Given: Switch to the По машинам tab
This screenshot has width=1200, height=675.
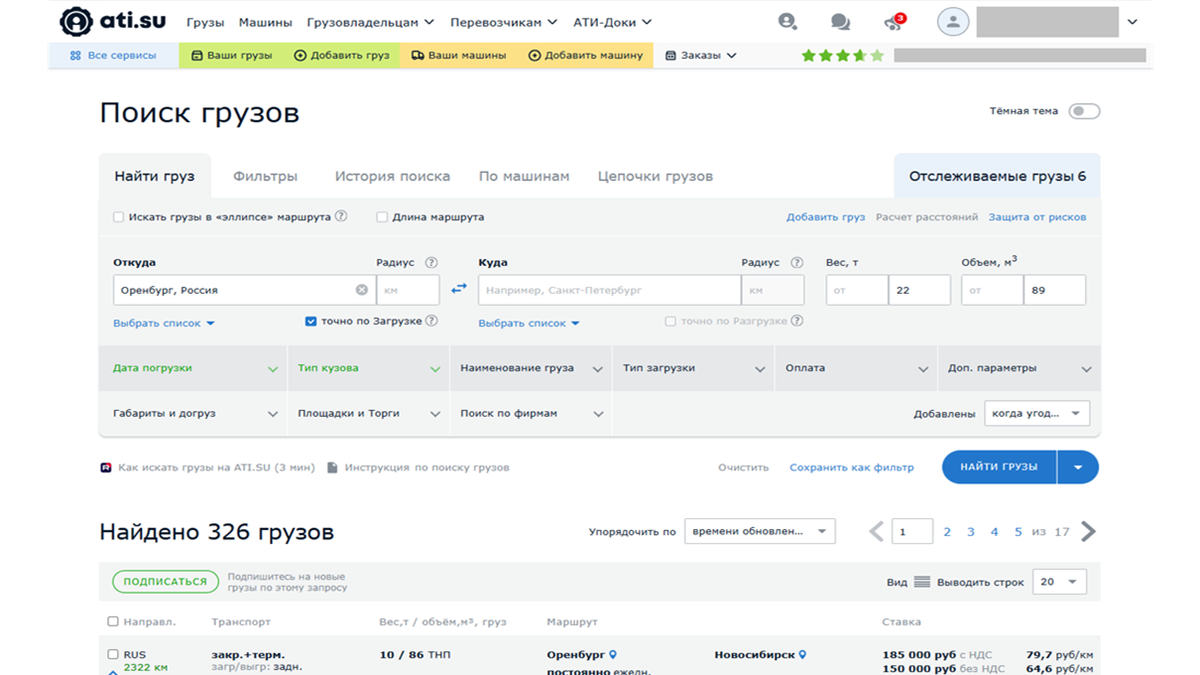Looking at the screenshot, I should click(x=524, y=176).
